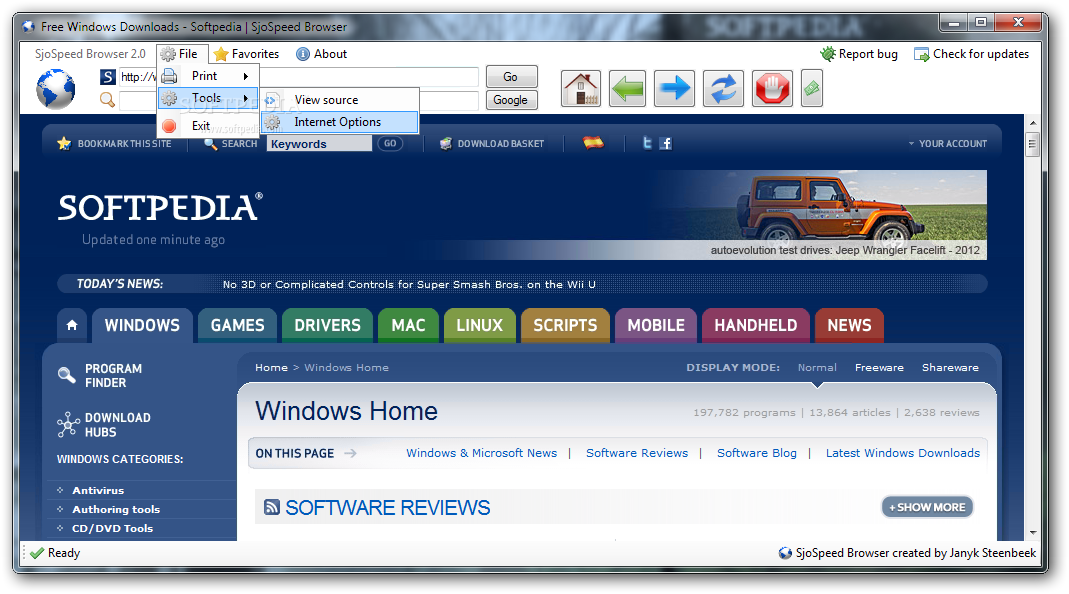Click the Twitter icon on Softpedia bar

pos(647,143)
